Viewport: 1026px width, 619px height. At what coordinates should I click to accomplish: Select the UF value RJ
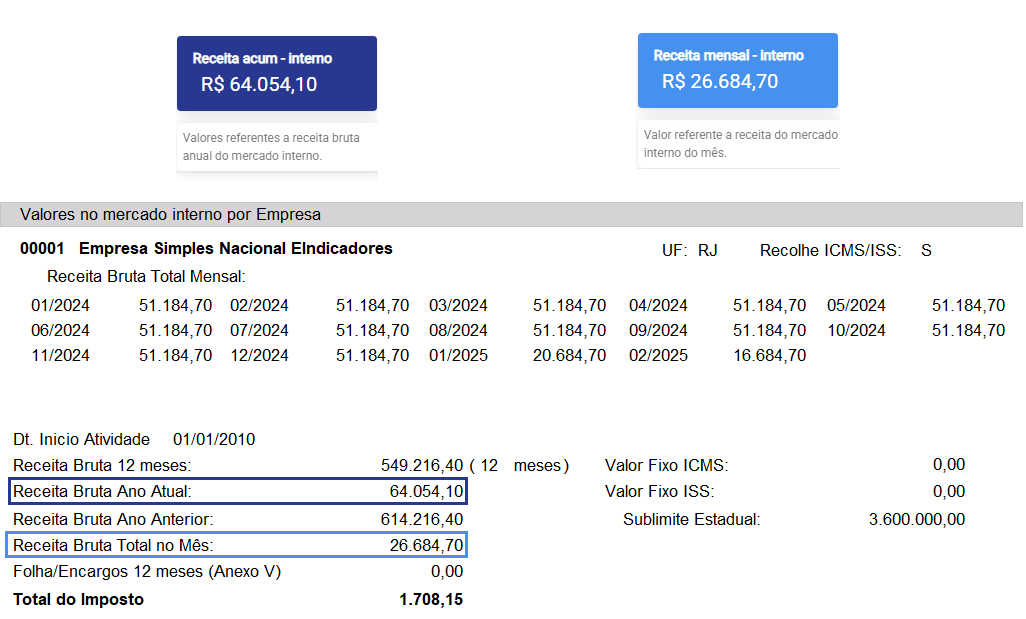pos(708,250)
